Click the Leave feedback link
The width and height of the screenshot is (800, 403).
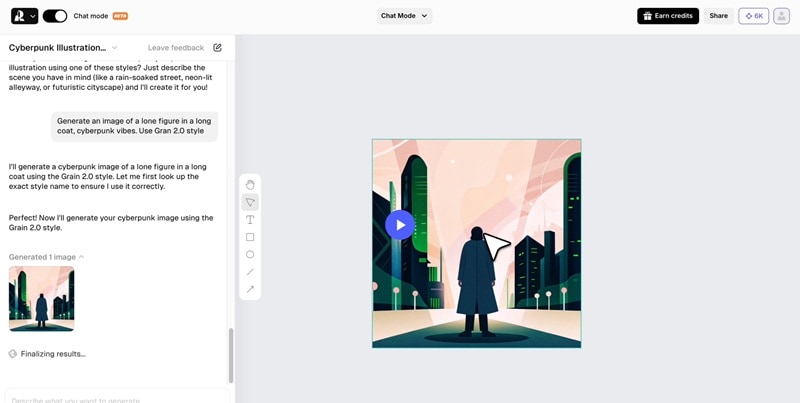(x=176, y=47)
